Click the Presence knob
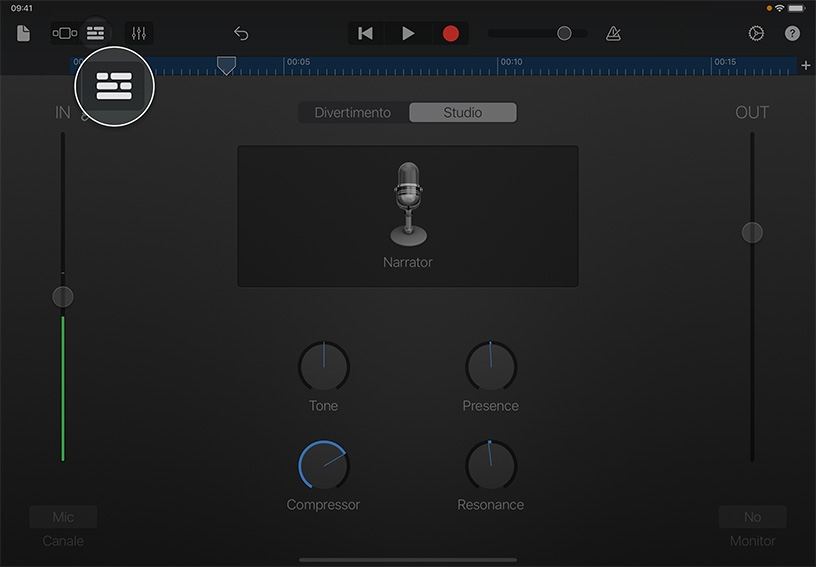The height and width of the screenshot is (567, 816). pyautogui.click(x=491, y=366)
